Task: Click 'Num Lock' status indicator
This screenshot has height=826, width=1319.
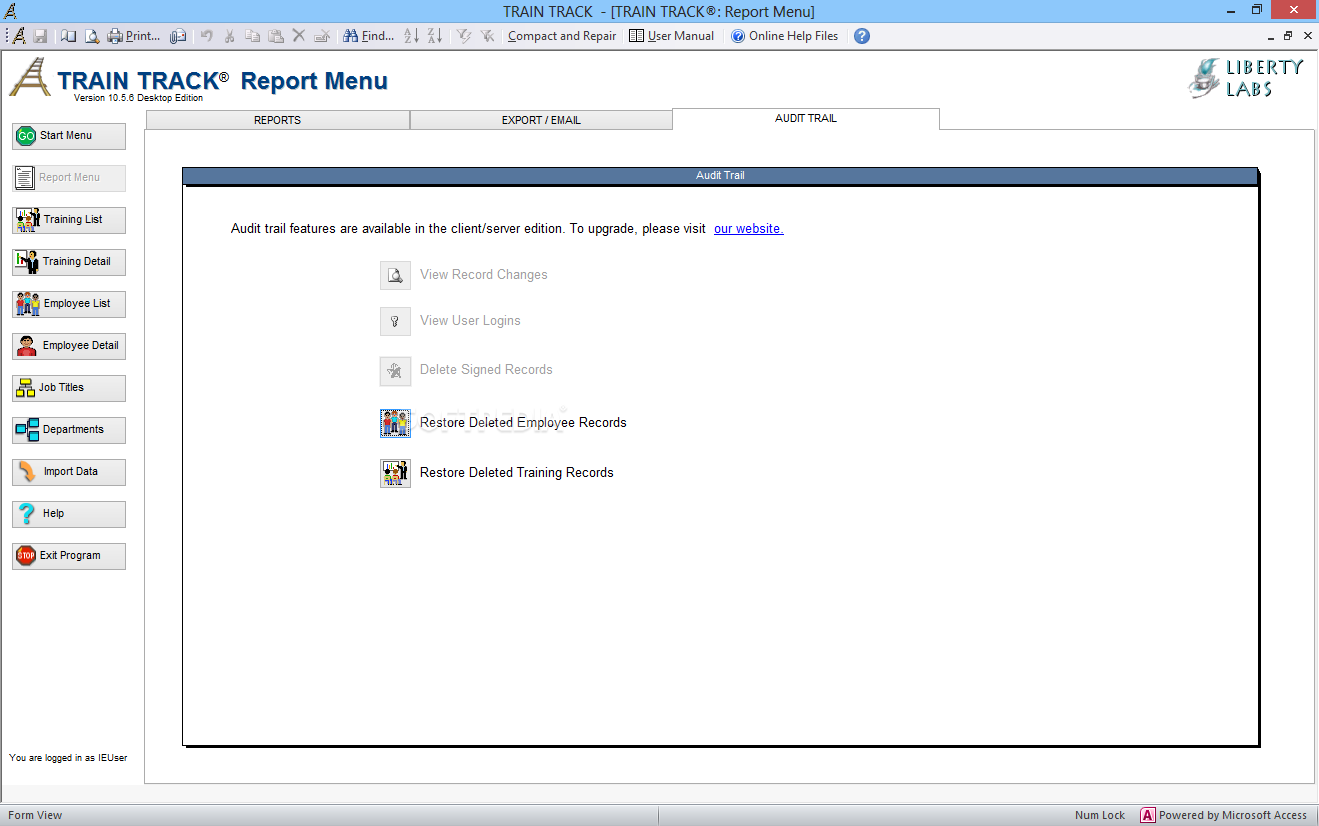Action: [x=1100, y=815]
